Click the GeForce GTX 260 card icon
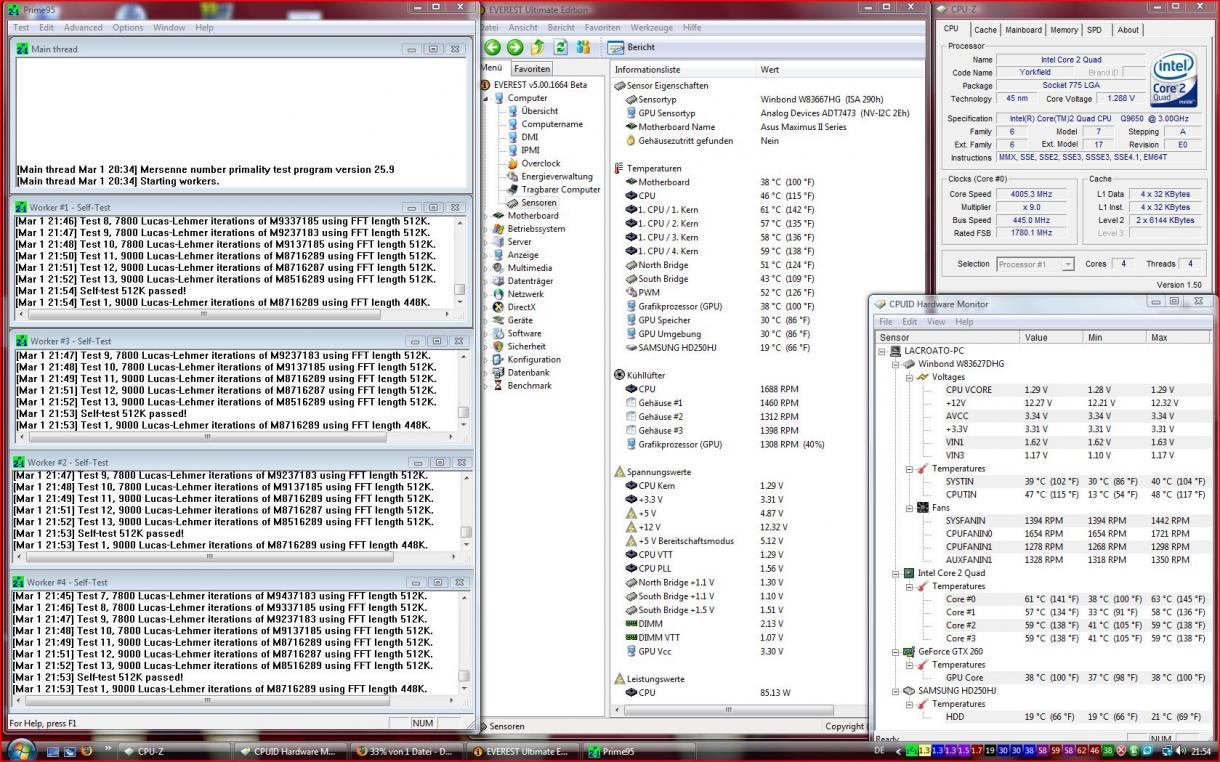 tap(909, 651)
